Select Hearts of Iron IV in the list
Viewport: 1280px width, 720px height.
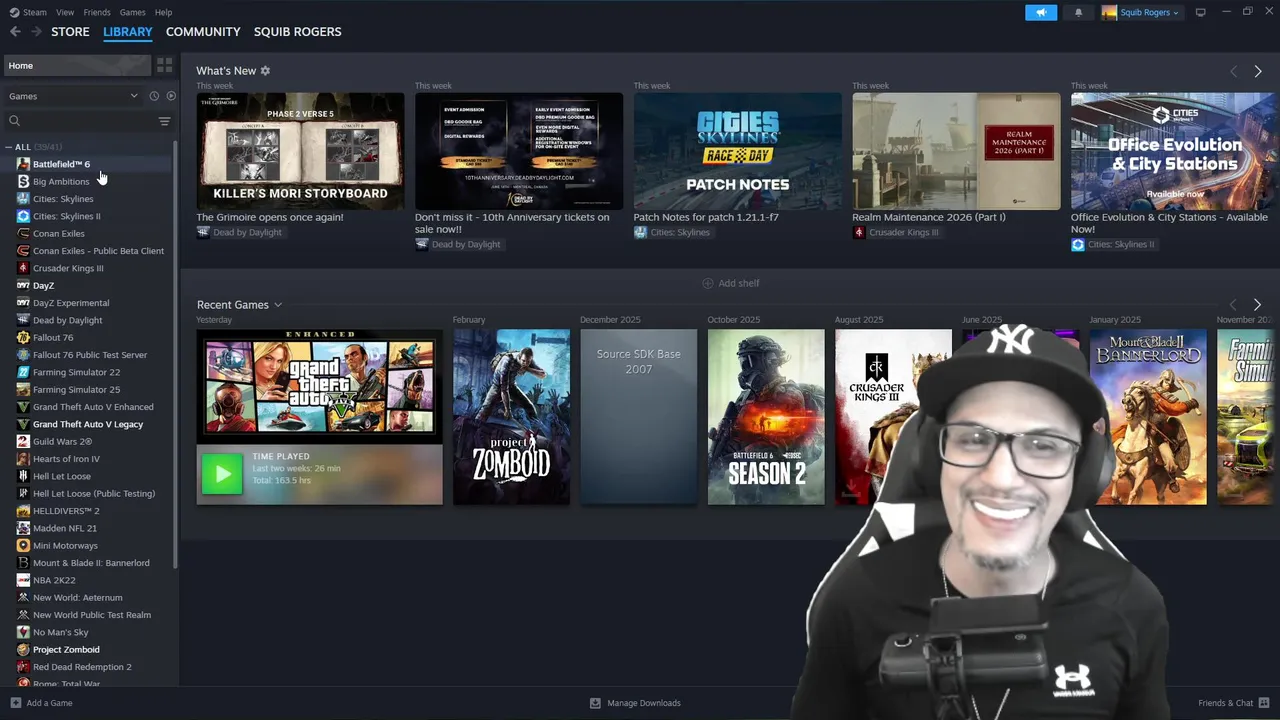coord(66,459)
